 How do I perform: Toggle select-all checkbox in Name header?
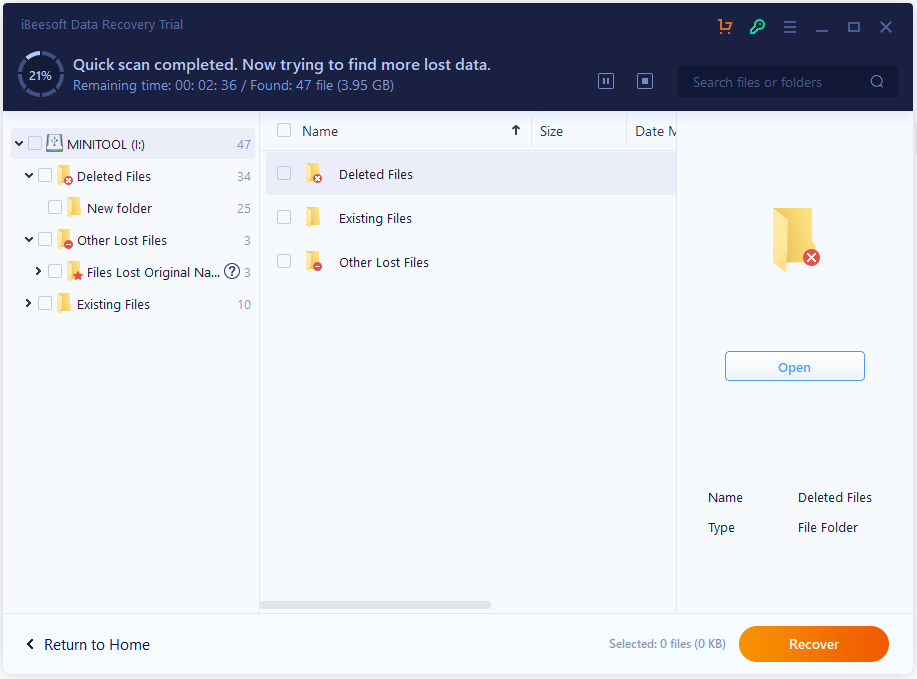tap(284, 130)
